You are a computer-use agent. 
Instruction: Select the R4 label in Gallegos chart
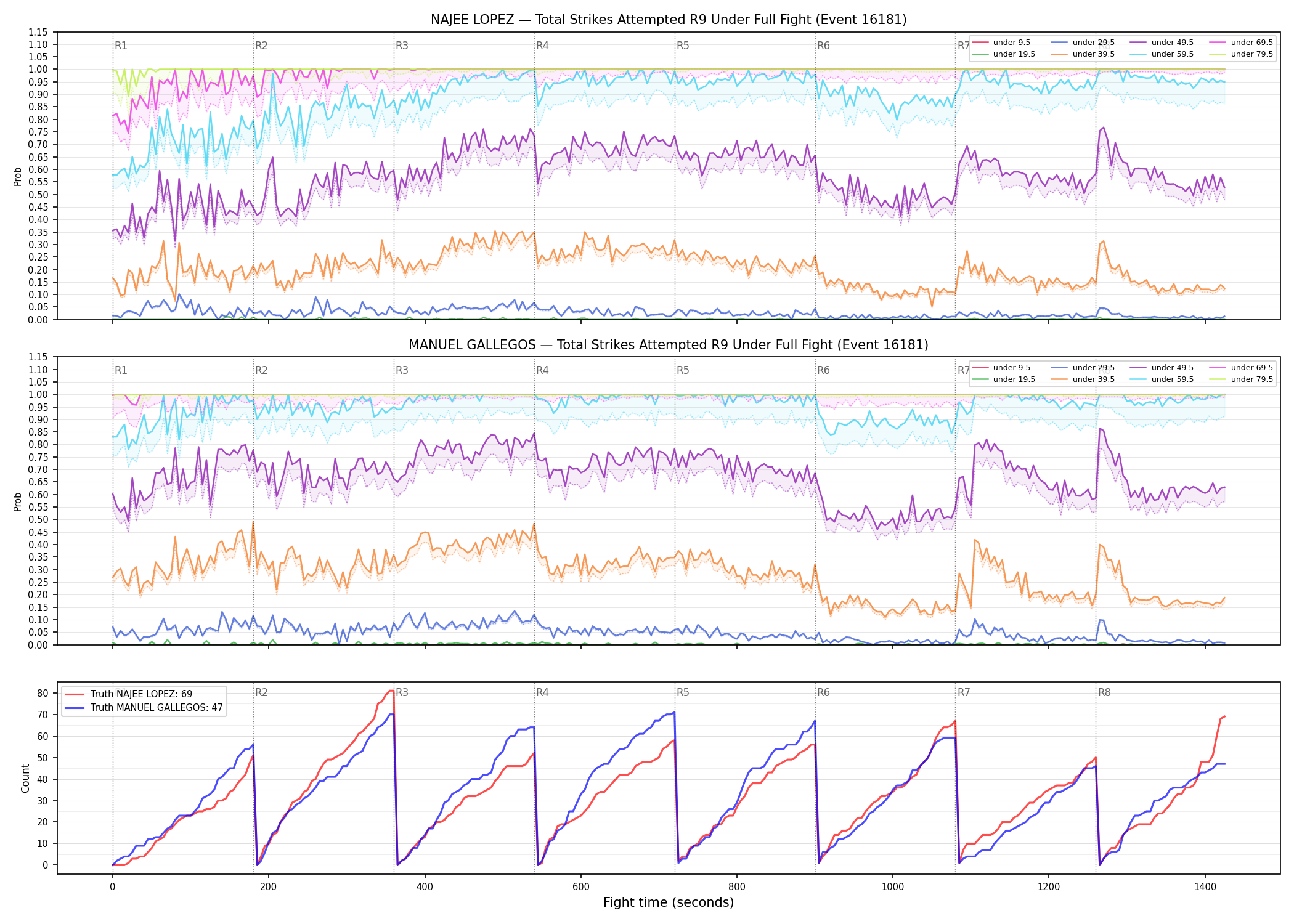tap(542, 370)
